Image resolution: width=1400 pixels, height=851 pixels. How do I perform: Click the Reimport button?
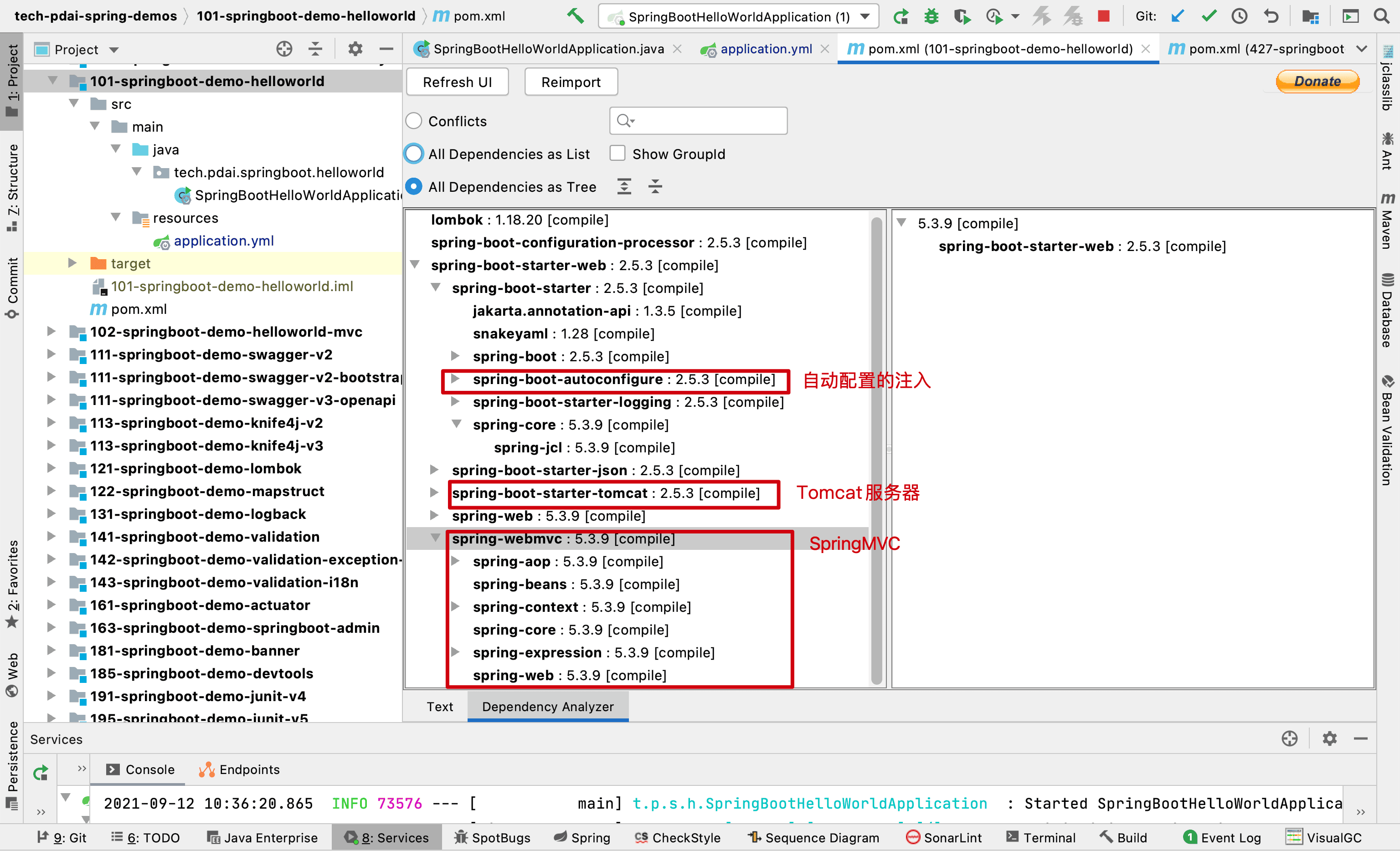(571, 82)
